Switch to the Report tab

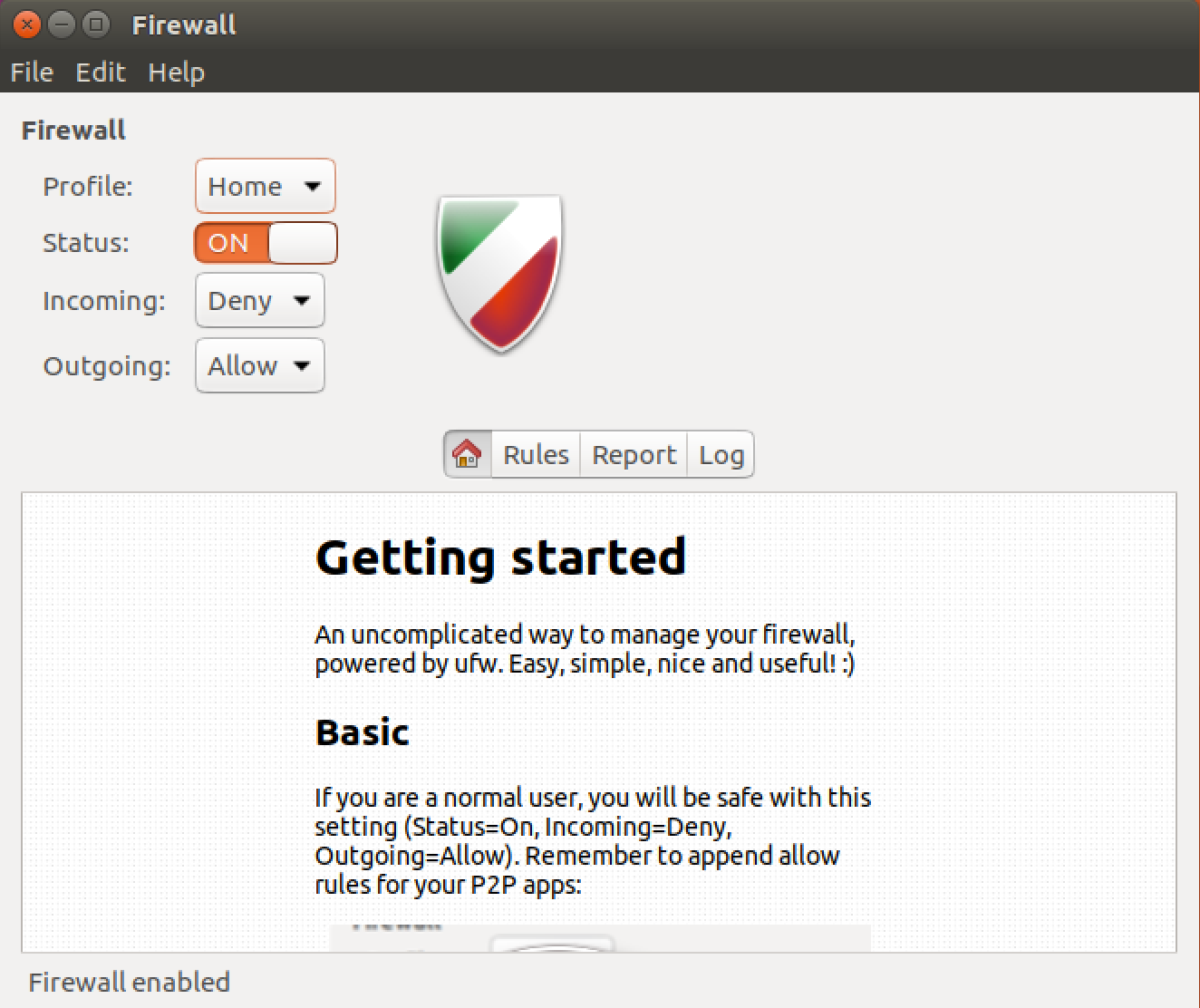coord(633,454)
